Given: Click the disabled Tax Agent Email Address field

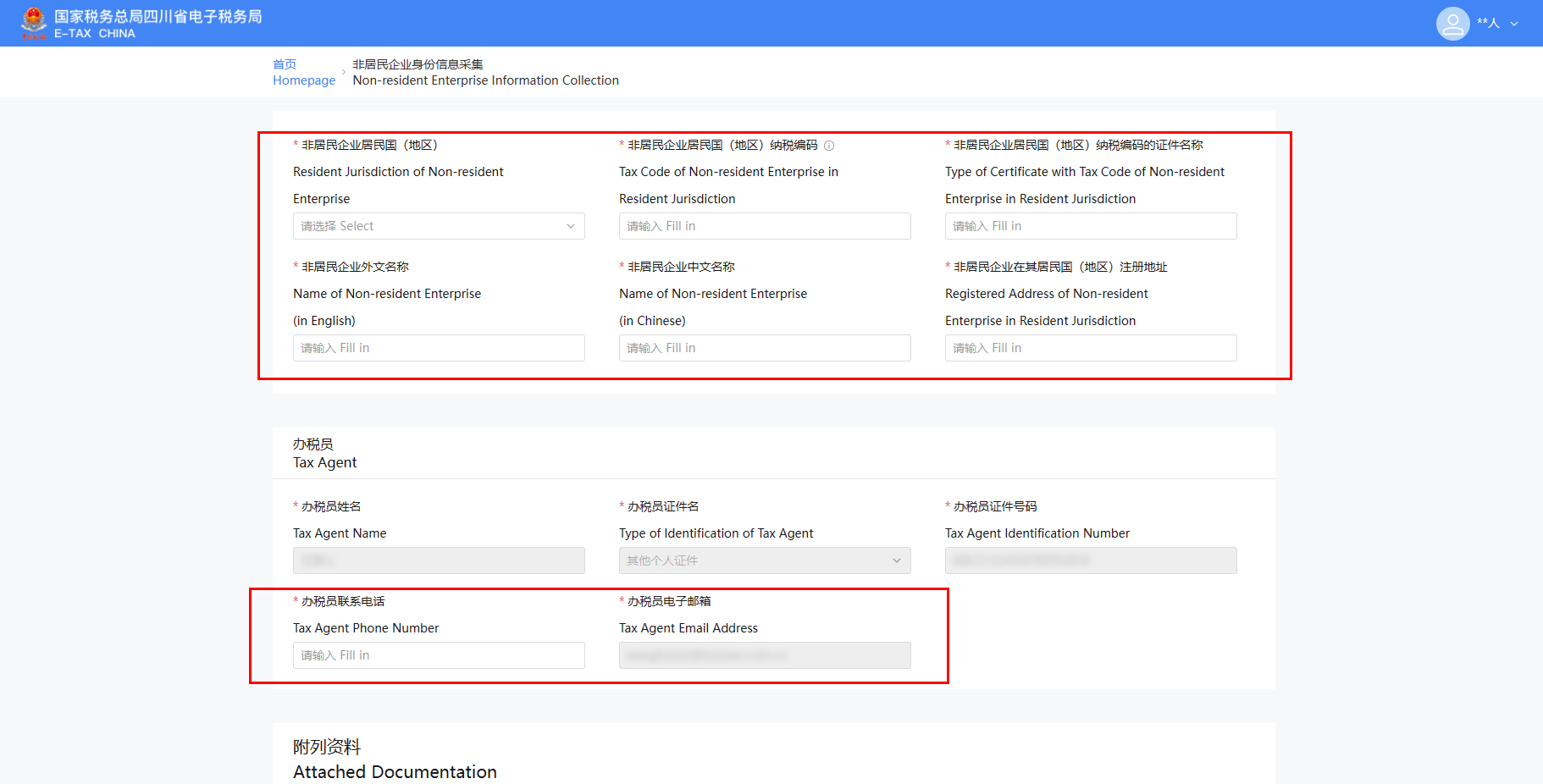Looking at the screenshot, I should tap(764, 655).
